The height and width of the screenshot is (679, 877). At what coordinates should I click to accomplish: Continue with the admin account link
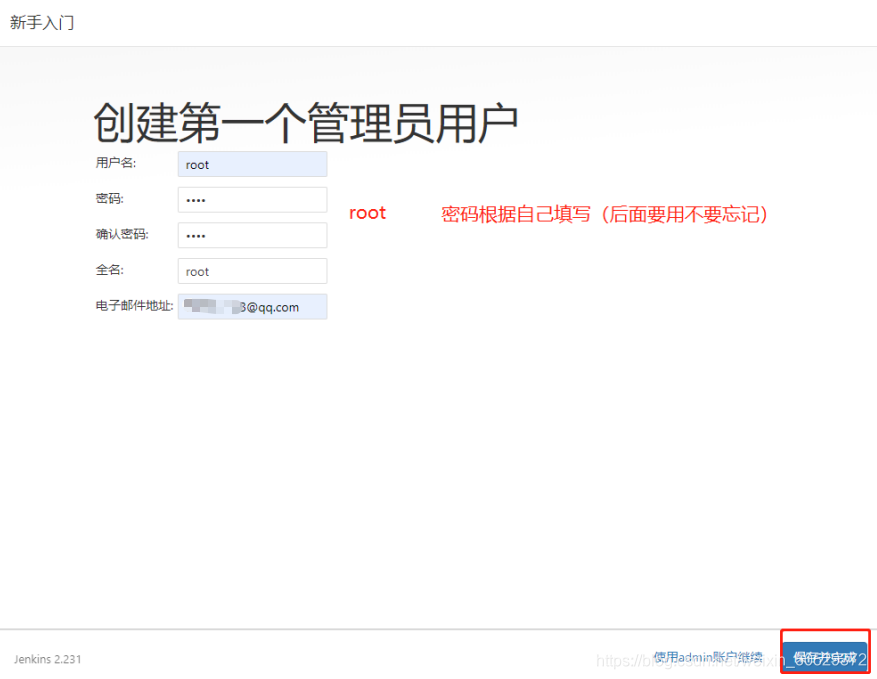(x=708, y=657)
